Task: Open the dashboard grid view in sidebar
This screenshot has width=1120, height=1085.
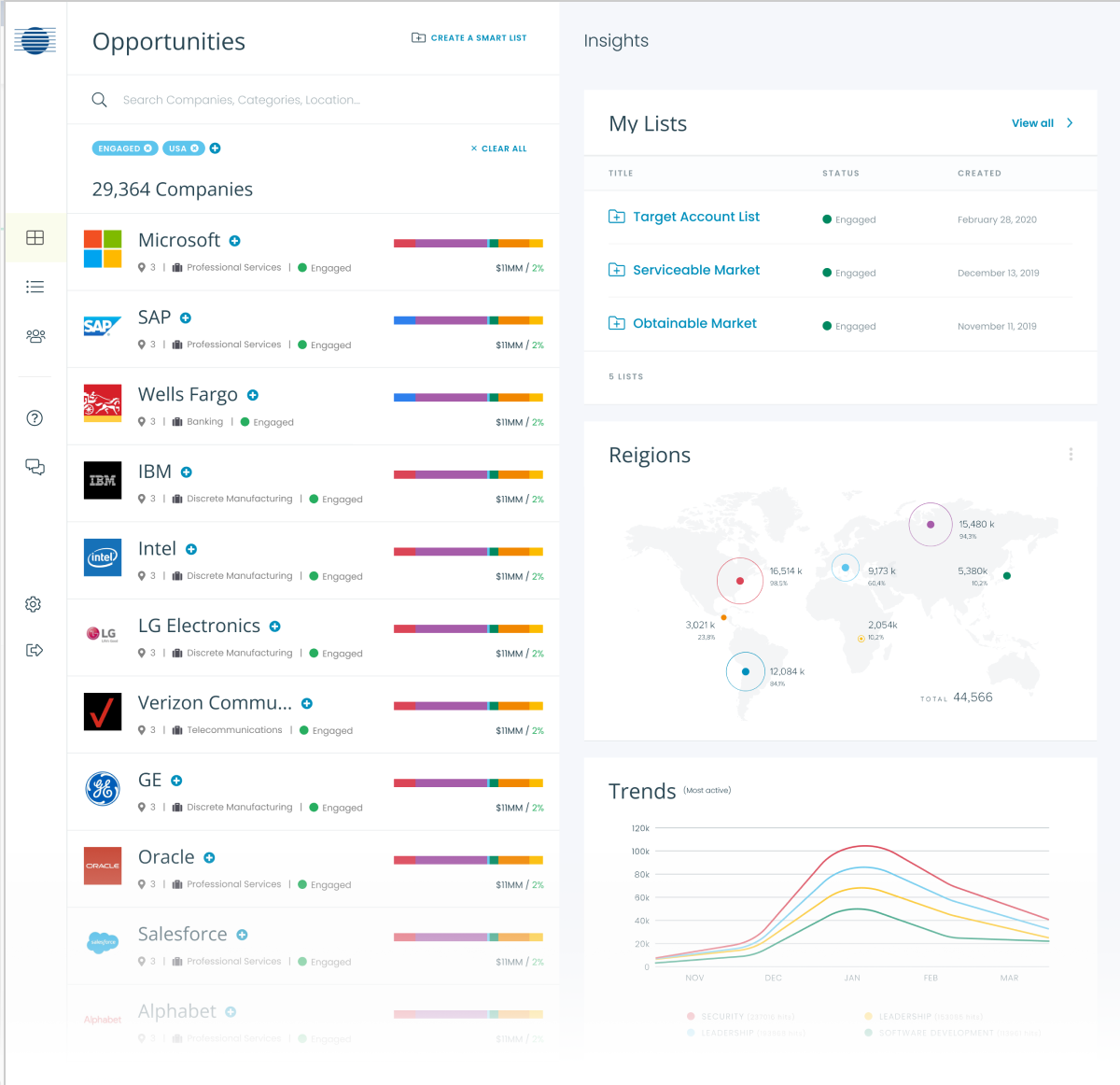Action: pyautogui.click(x=35, y=238)
